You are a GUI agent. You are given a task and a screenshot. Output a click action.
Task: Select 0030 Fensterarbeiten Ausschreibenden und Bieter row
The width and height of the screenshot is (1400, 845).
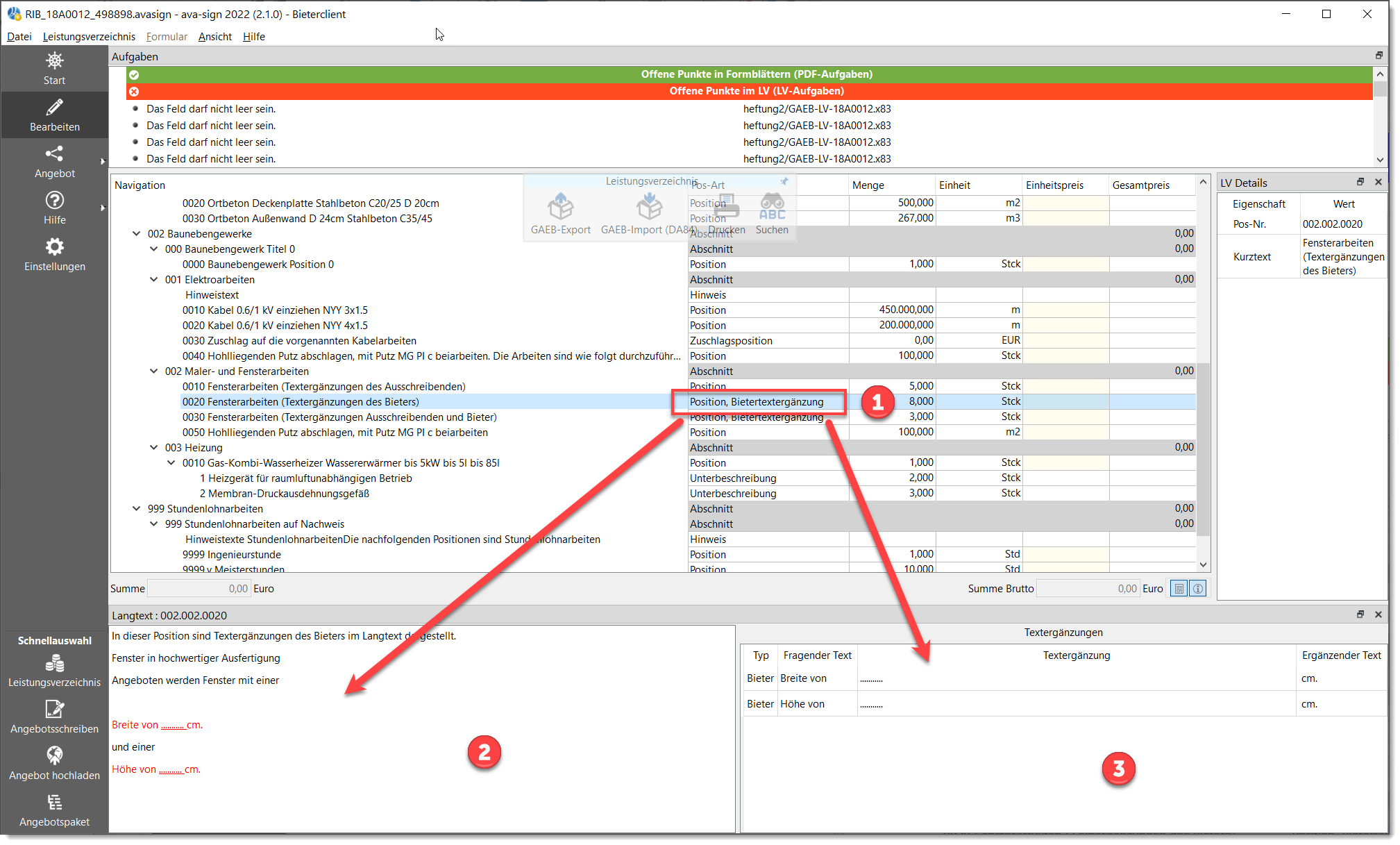pyautogui.click(x=339, y=417)
